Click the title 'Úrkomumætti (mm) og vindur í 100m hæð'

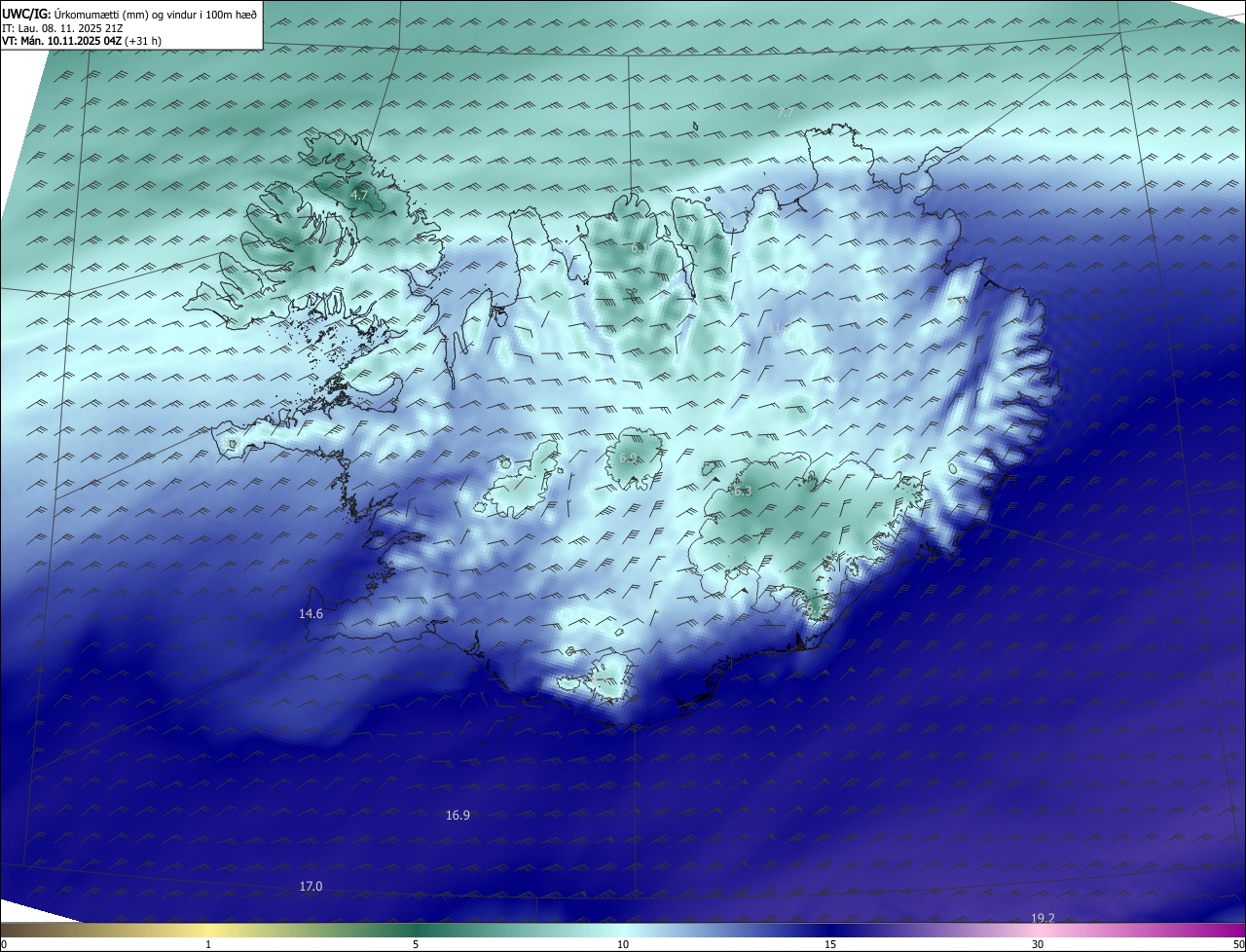(155, 14)
